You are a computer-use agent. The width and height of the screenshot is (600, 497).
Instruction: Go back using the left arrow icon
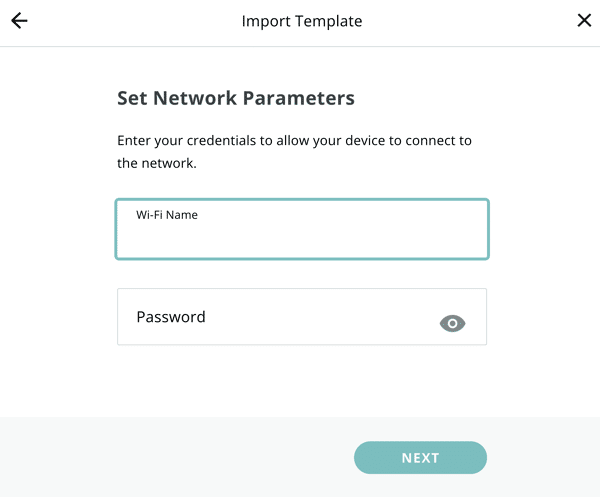tap(19, 21)
